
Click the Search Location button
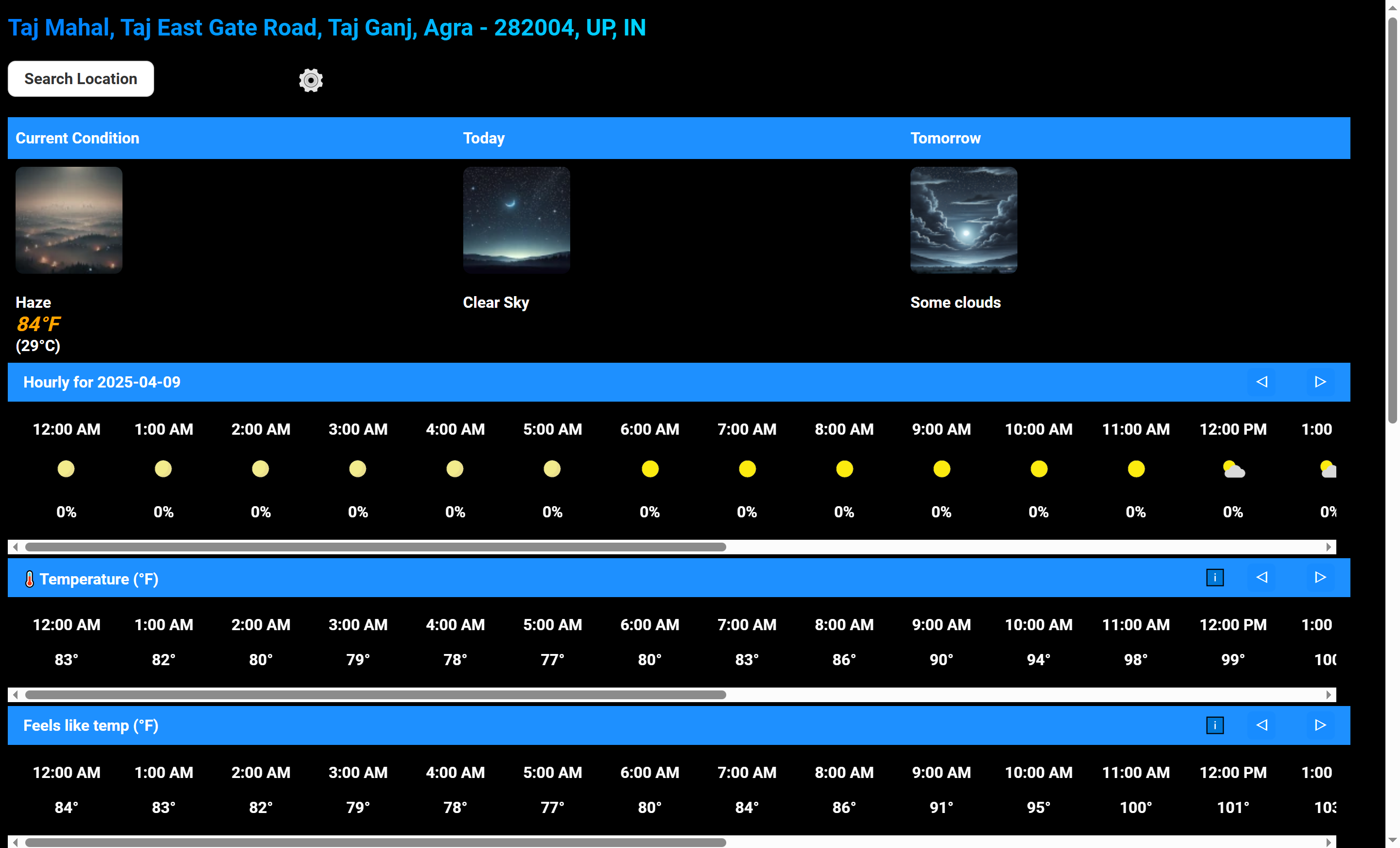[x=81, y=78]
